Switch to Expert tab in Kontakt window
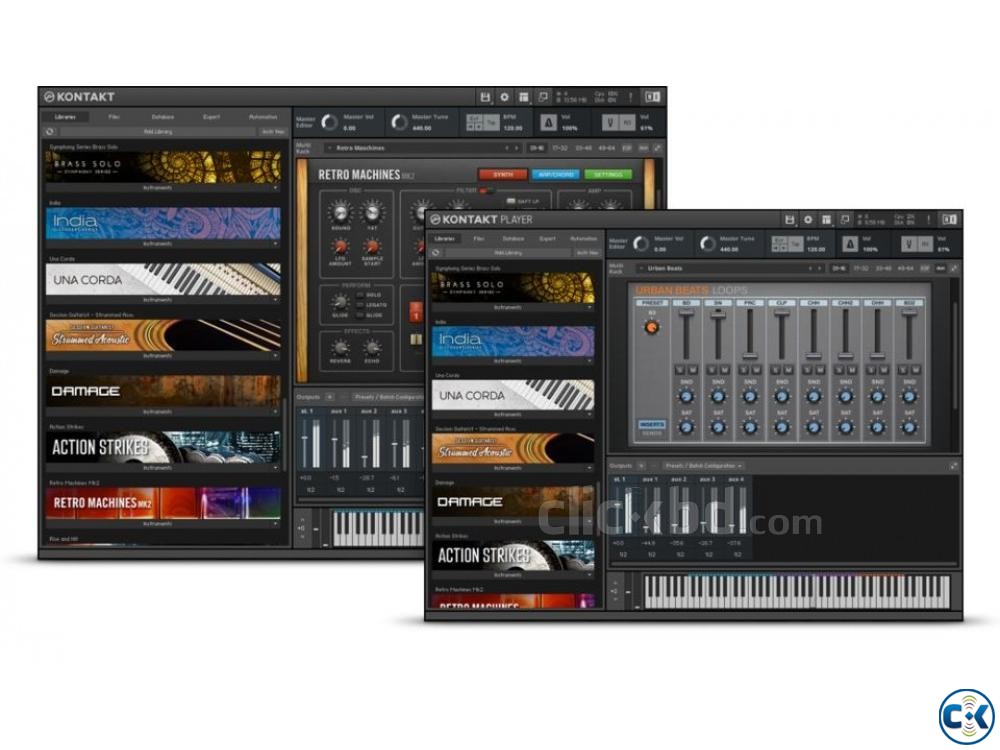The image size is (1000, 750). pyautogui.click(x=212, y=117)
